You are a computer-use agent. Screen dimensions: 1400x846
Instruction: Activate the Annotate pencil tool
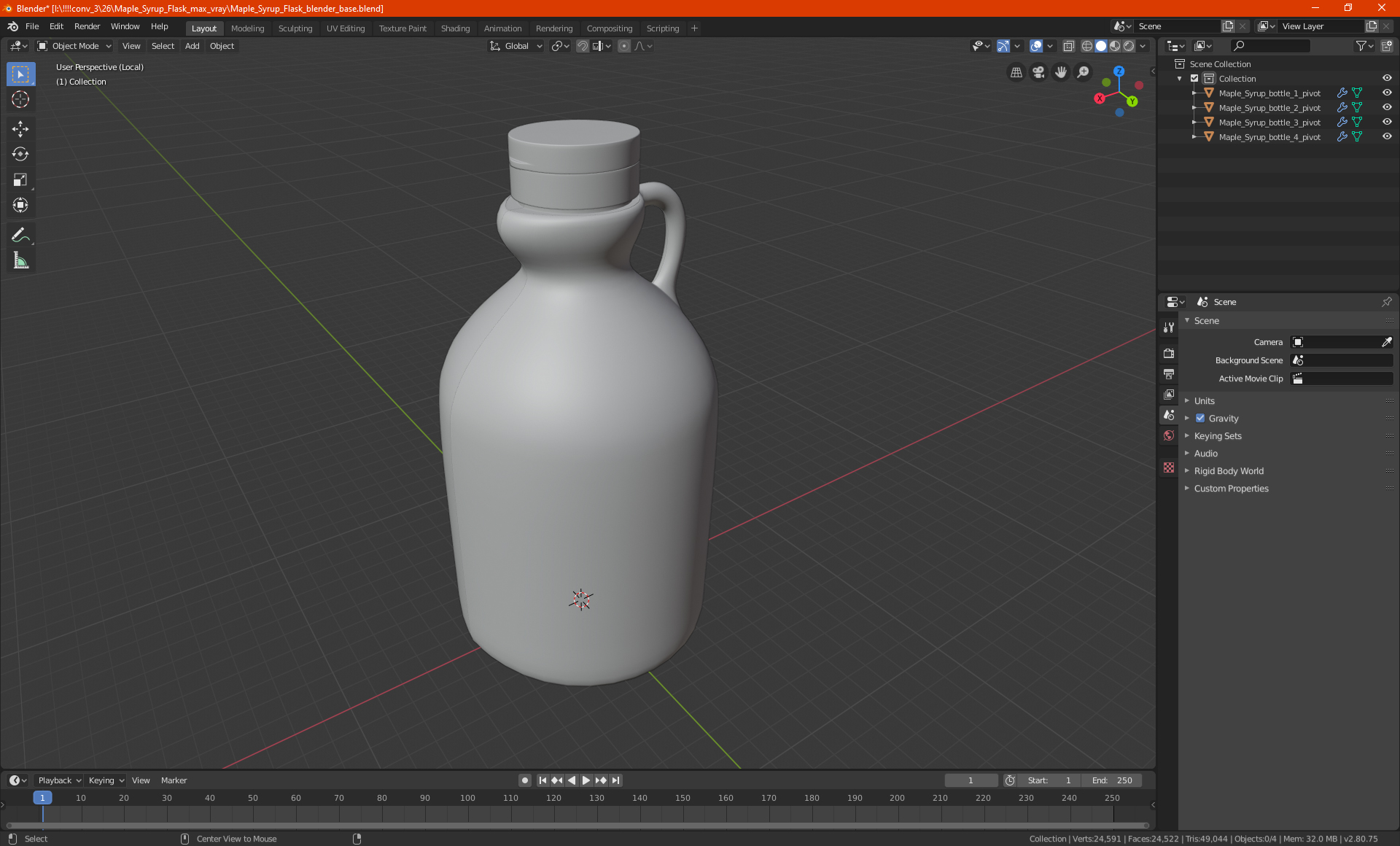[x=20, y=235]
